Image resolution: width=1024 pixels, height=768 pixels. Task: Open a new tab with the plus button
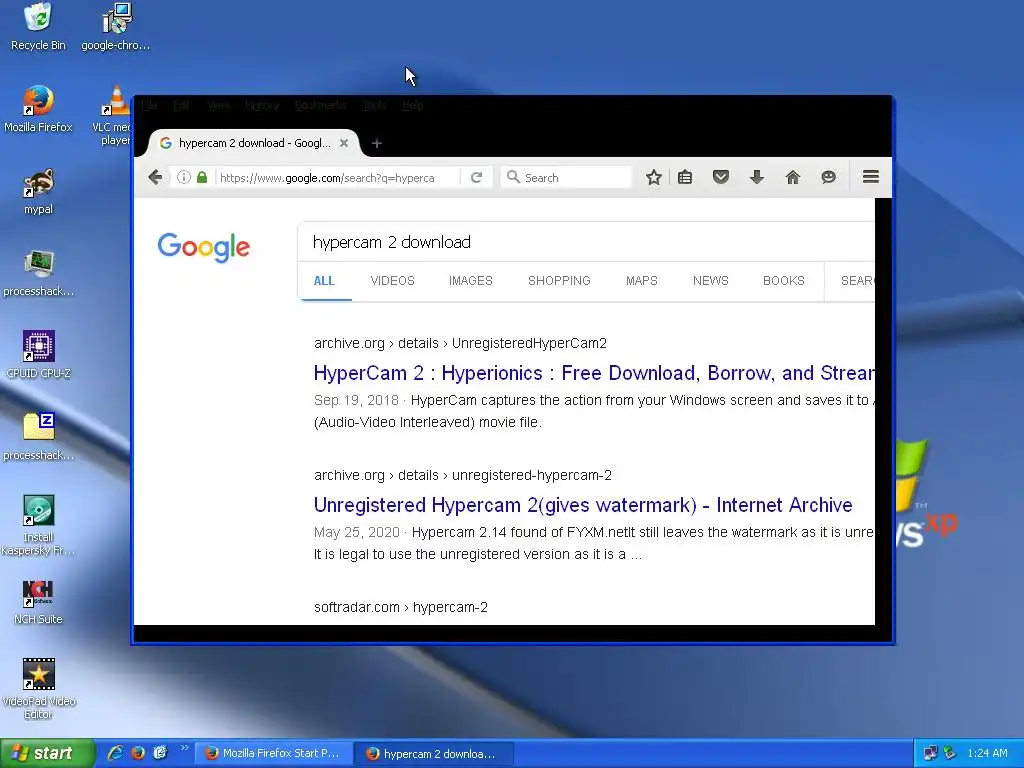pos(377,143)
